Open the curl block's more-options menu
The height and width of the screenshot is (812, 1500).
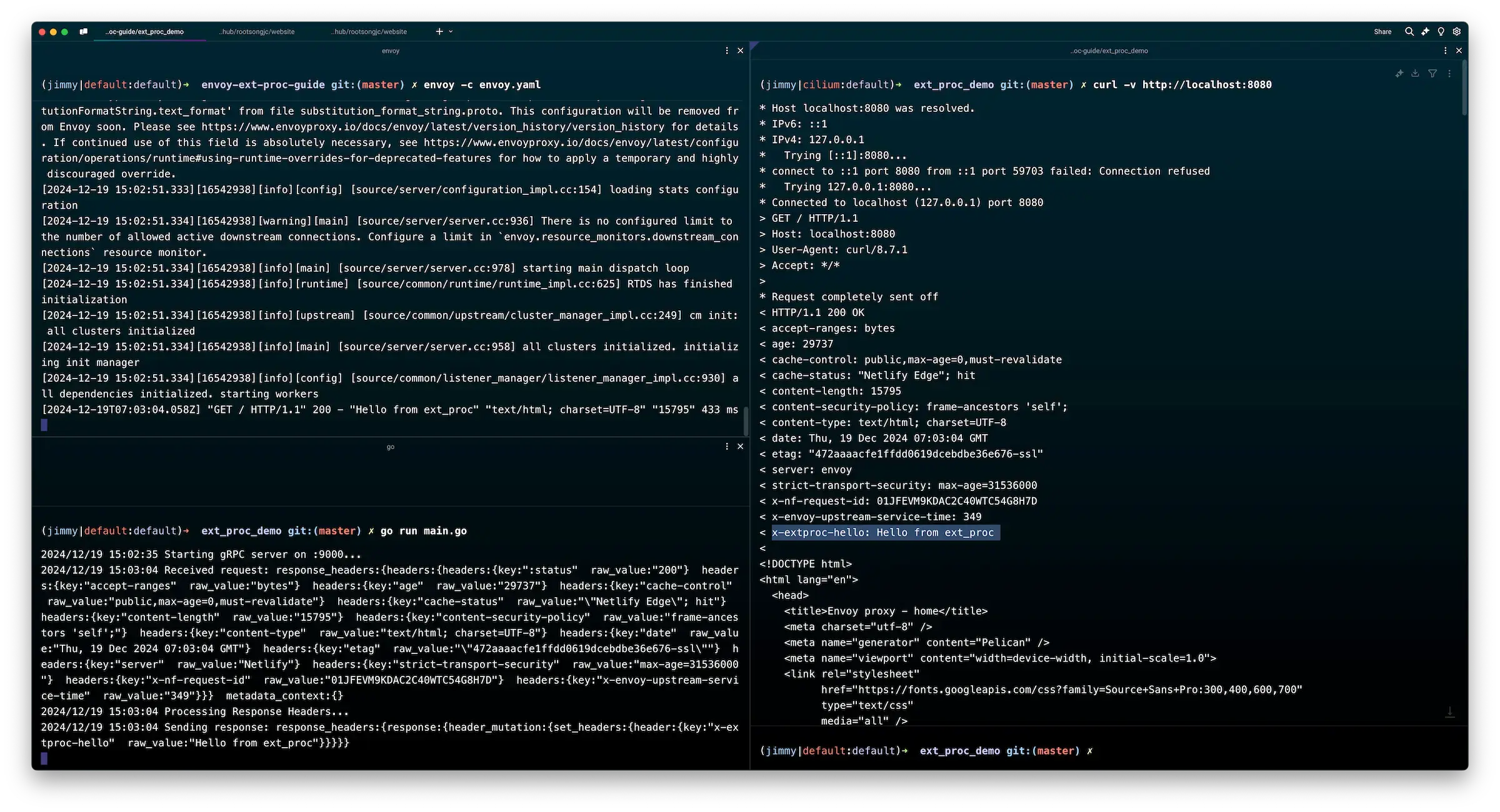point(1449,74)
